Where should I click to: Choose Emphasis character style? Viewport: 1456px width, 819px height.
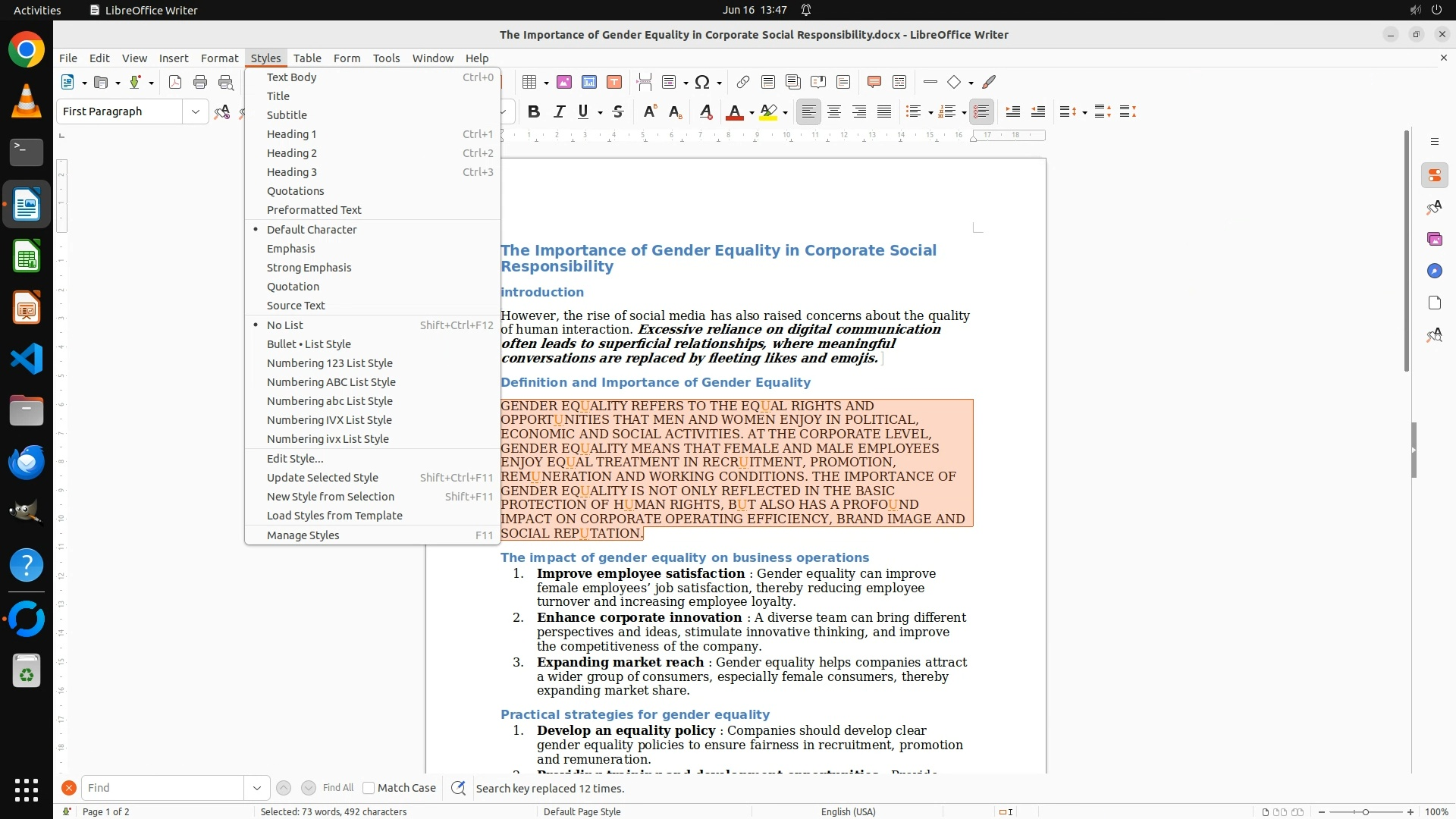pyautogui.click(x=290, y=249)
